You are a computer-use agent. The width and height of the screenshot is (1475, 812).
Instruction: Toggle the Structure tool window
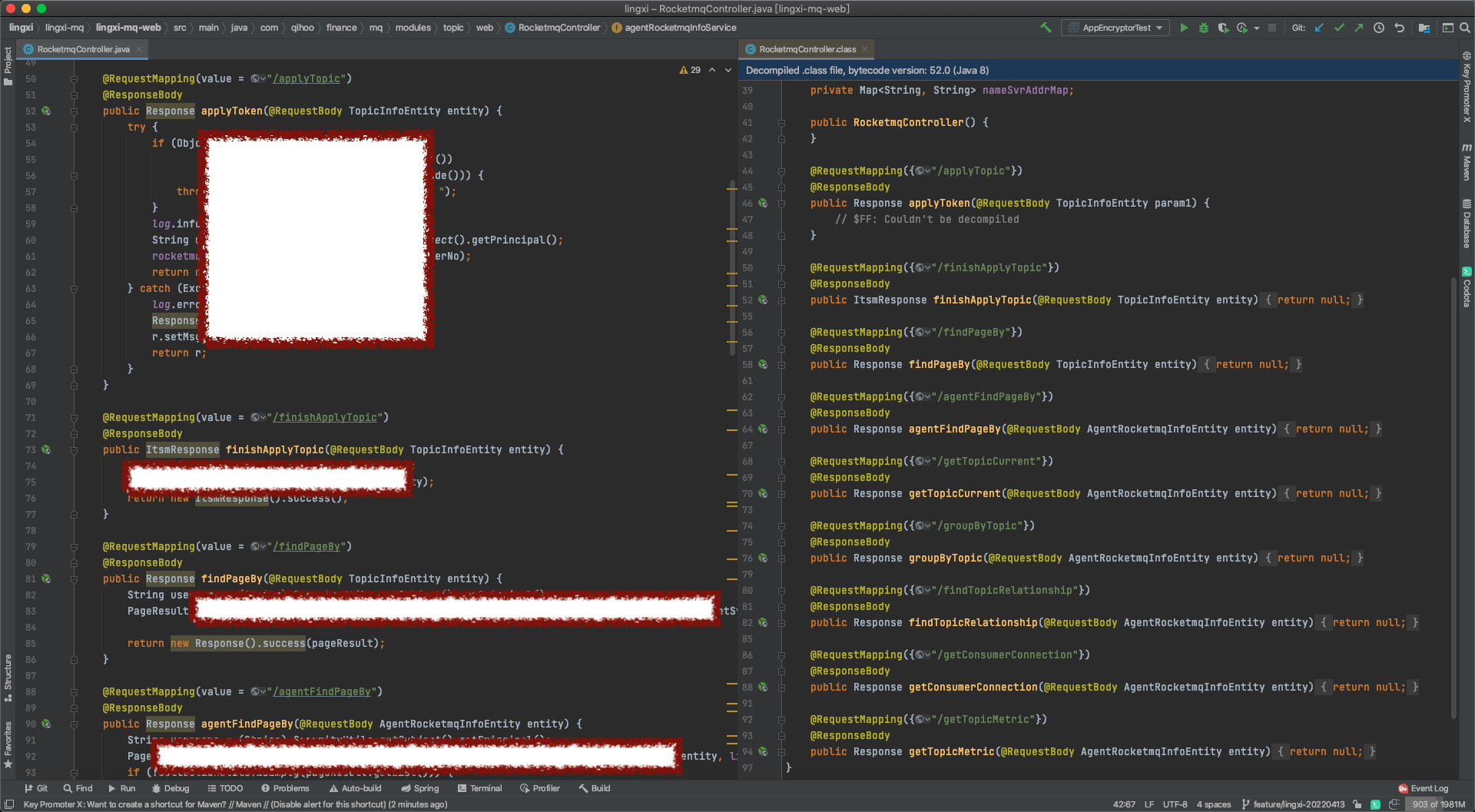(8, 678)
